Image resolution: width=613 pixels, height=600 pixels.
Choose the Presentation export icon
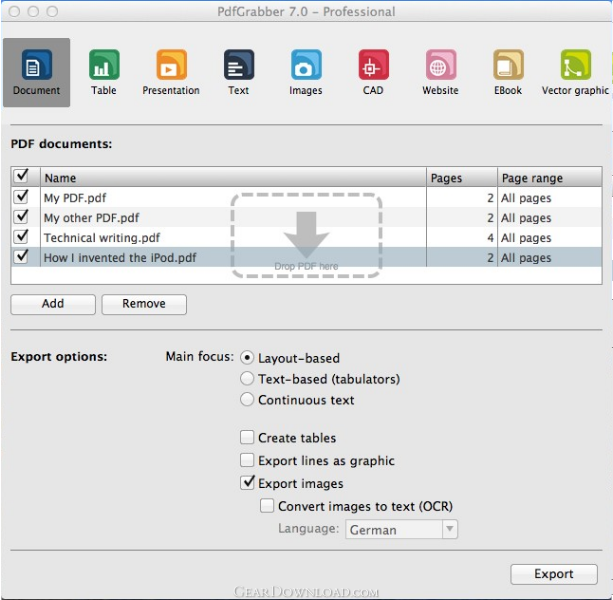(171, 72)
